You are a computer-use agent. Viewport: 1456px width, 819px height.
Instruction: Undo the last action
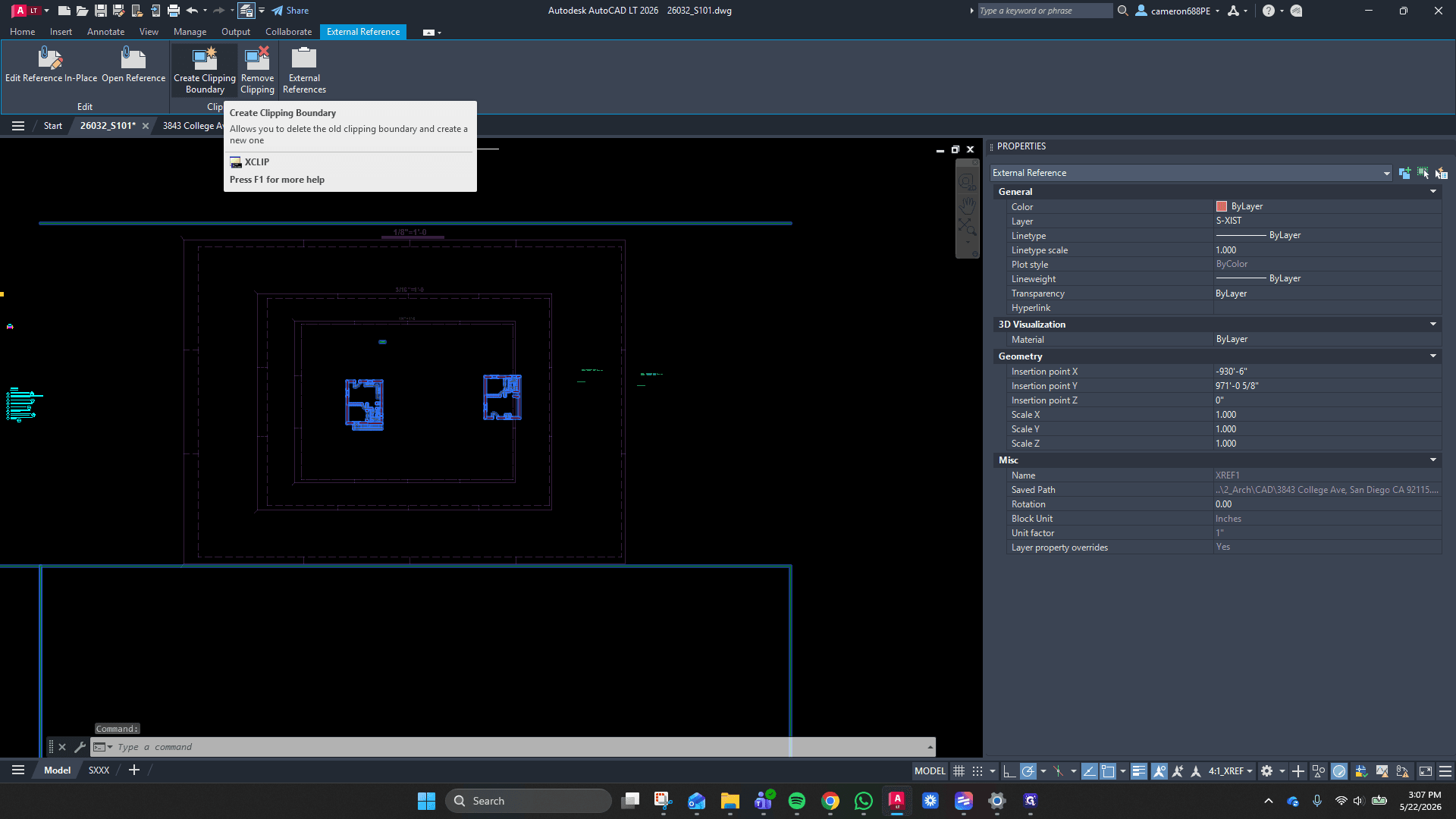click(192, 11)
